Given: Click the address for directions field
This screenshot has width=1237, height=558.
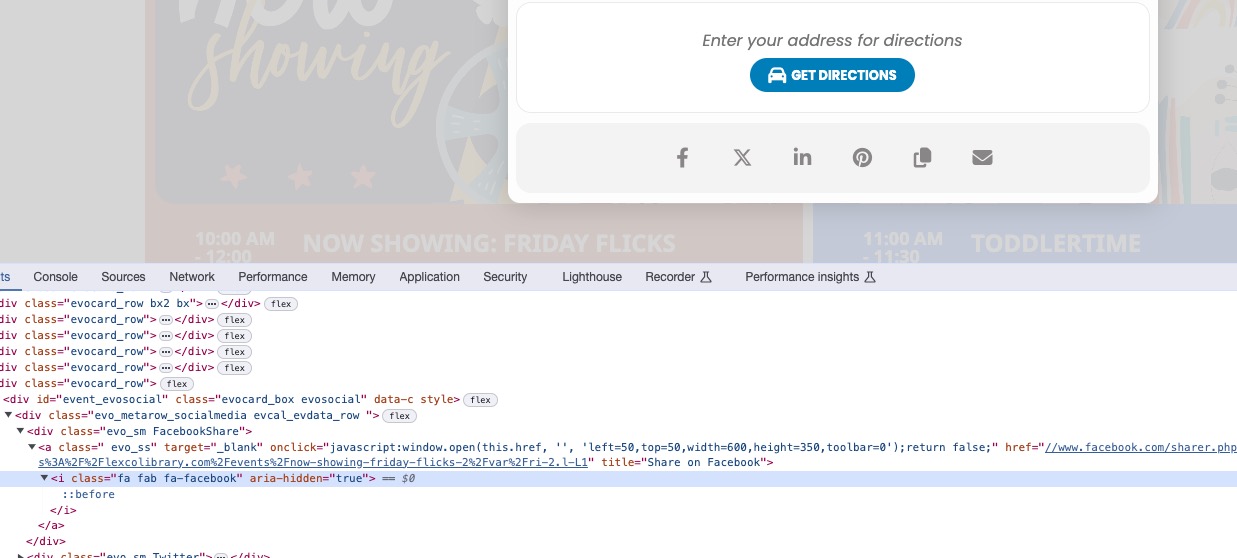Looking at the screenshot, I should (x=832, y=41).
